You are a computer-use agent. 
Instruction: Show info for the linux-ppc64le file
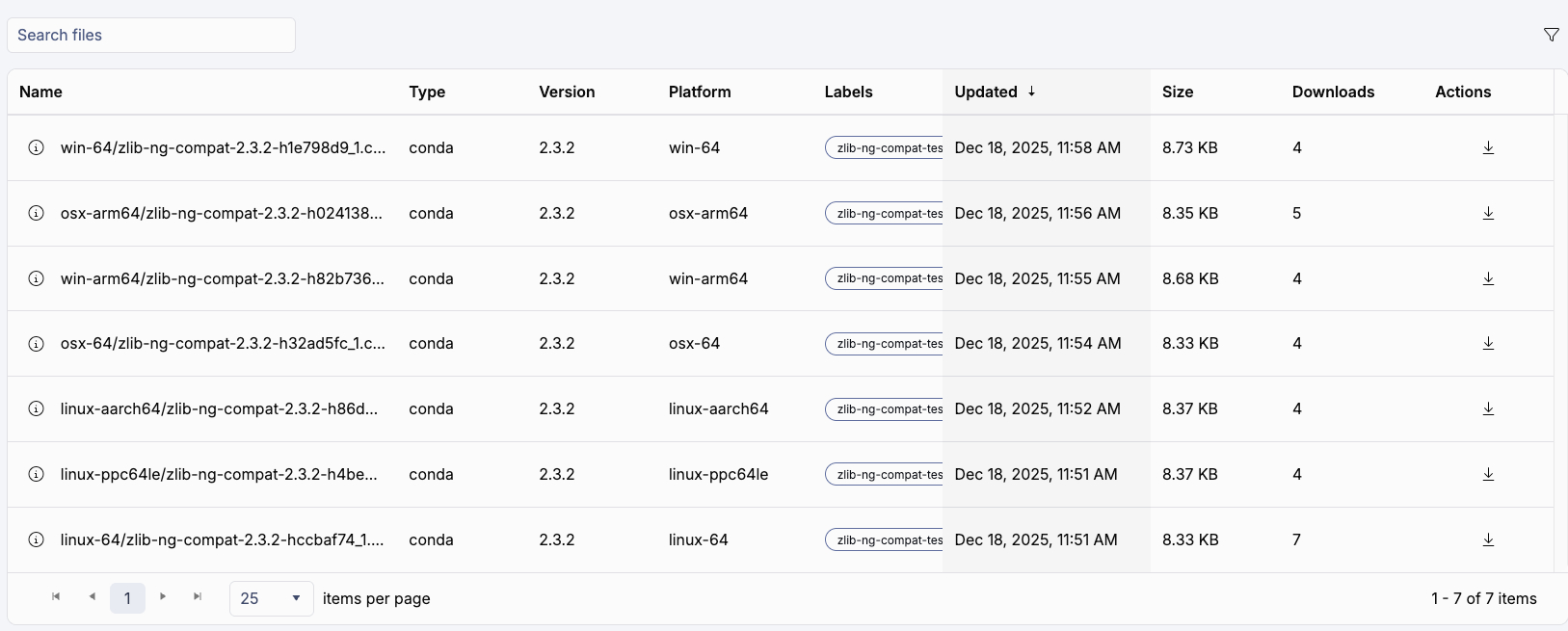click(36, 474)
